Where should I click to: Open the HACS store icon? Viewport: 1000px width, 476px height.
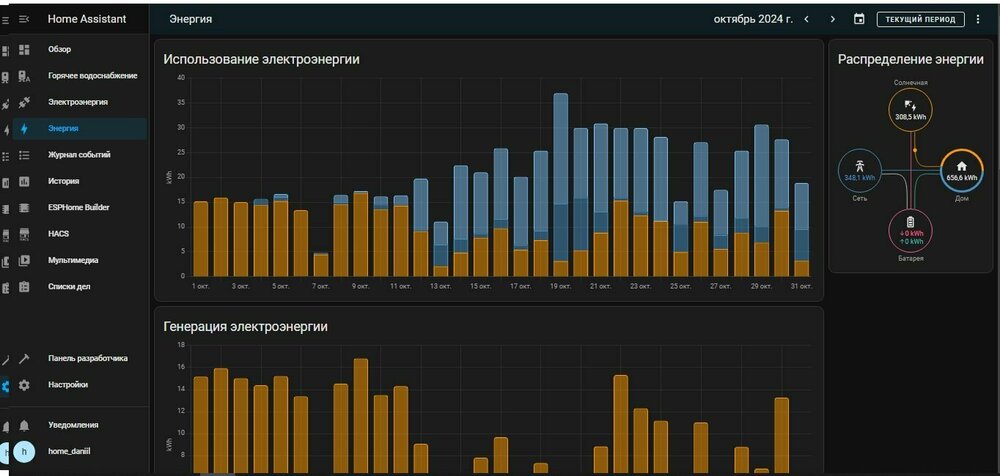[25, 234]
